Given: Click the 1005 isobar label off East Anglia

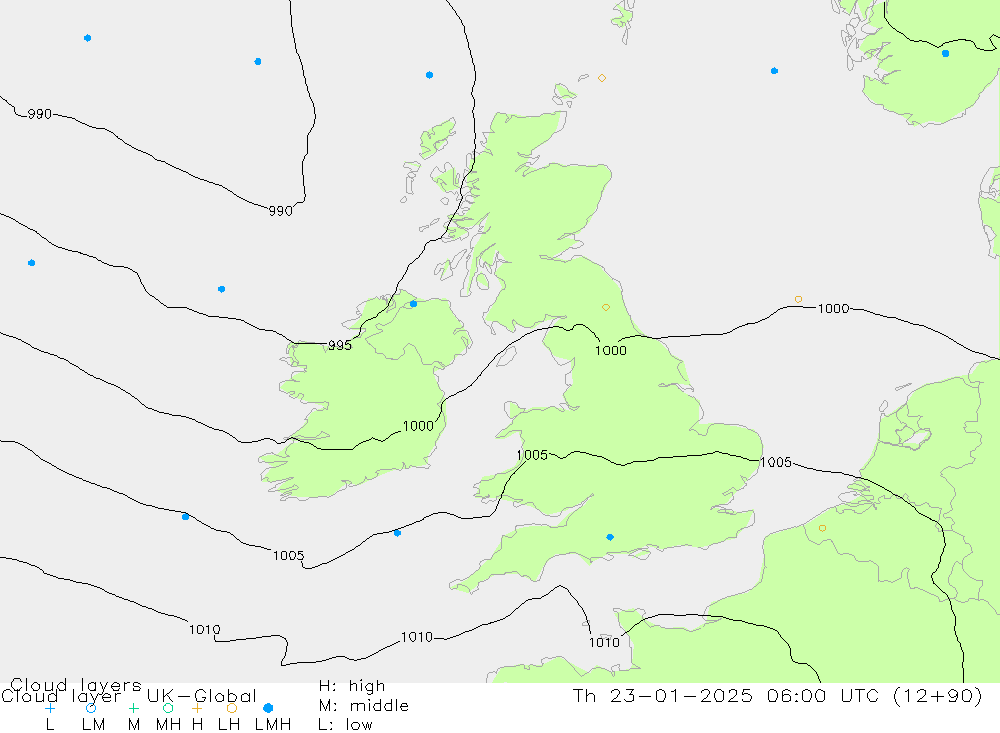Looking at the screenshot, I should coord(776,462).
